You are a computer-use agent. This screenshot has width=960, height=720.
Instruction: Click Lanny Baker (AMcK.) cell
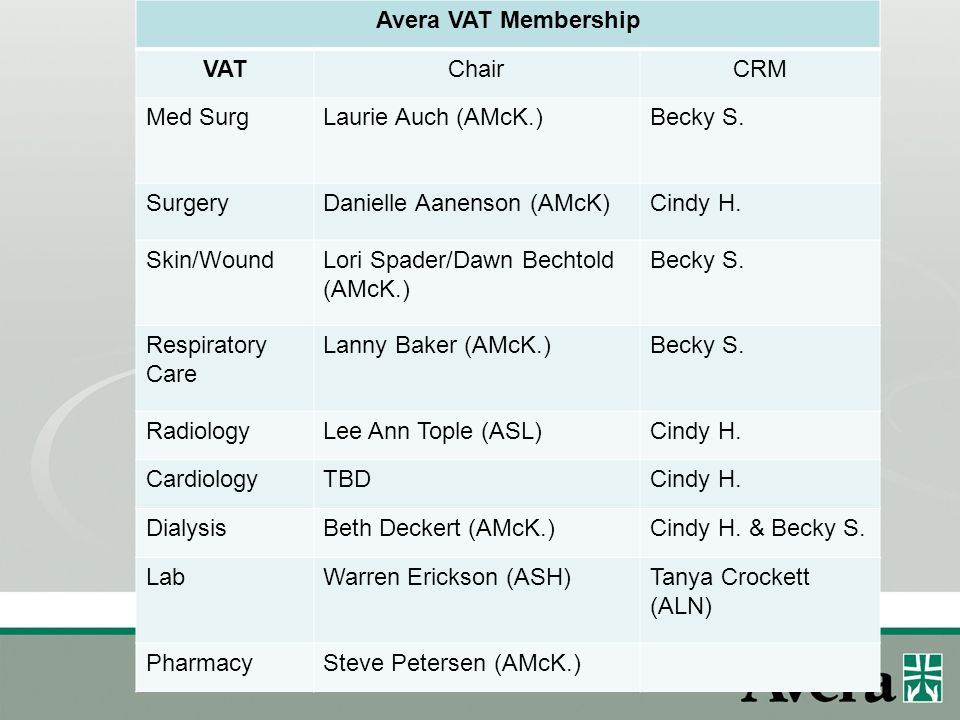click(x=437, y=345)
